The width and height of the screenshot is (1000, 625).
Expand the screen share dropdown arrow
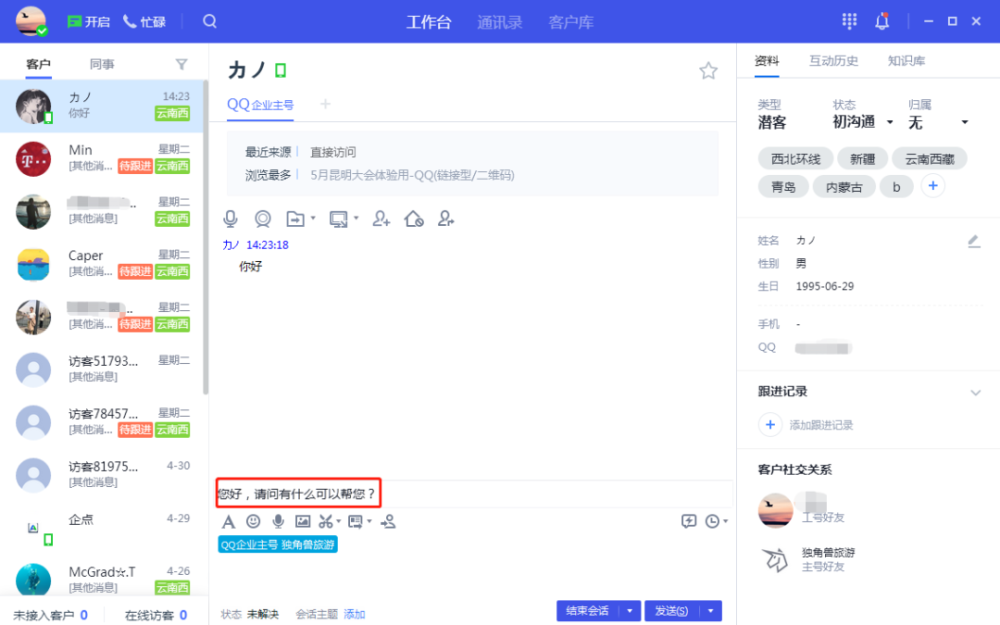coord(356,218)
